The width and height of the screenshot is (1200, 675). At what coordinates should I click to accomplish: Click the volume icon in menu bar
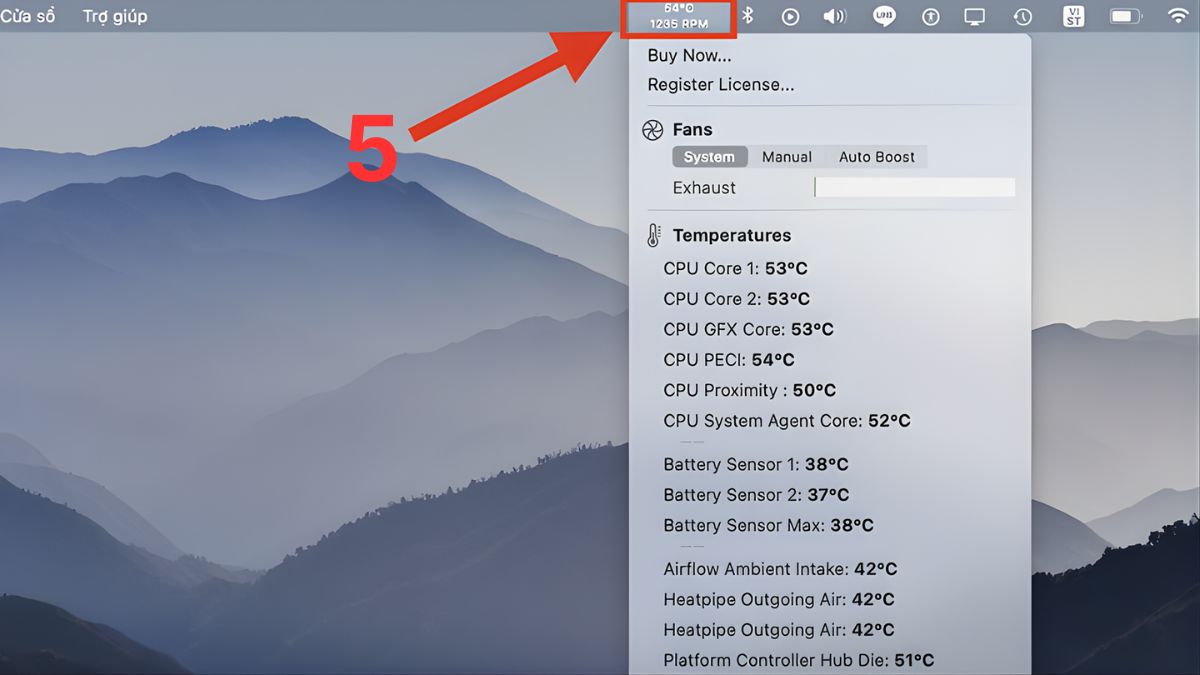pos(834,16)
